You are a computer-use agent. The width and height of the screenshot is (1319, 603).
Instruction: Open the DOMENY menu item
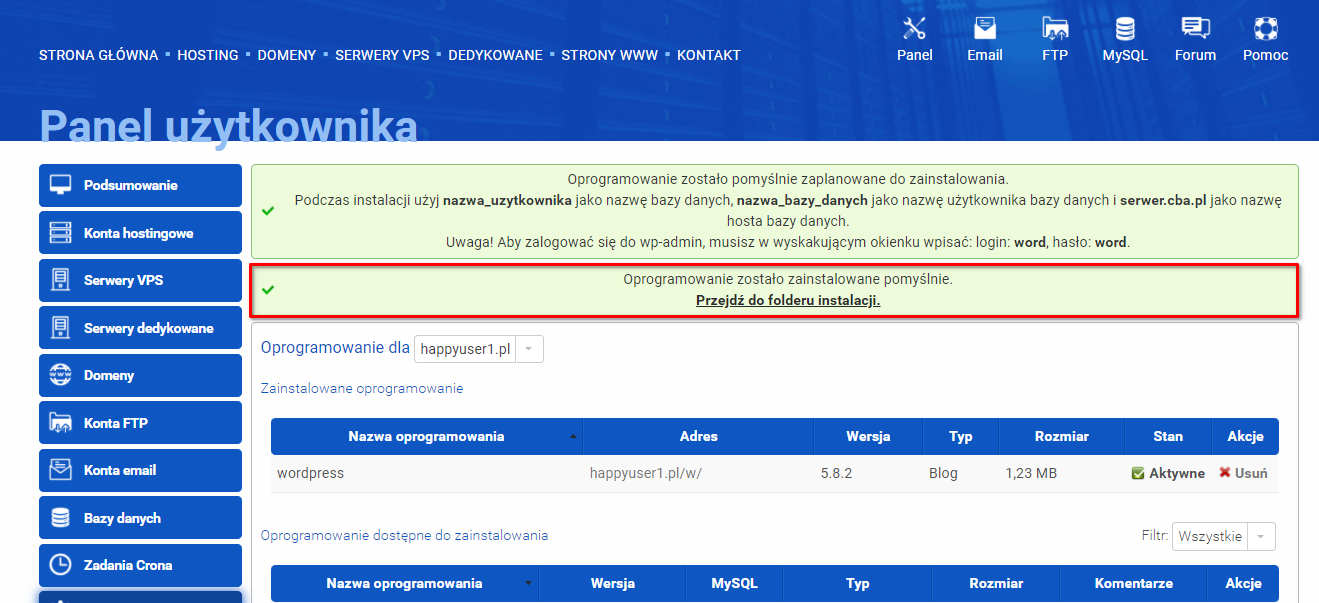[287, 55]
